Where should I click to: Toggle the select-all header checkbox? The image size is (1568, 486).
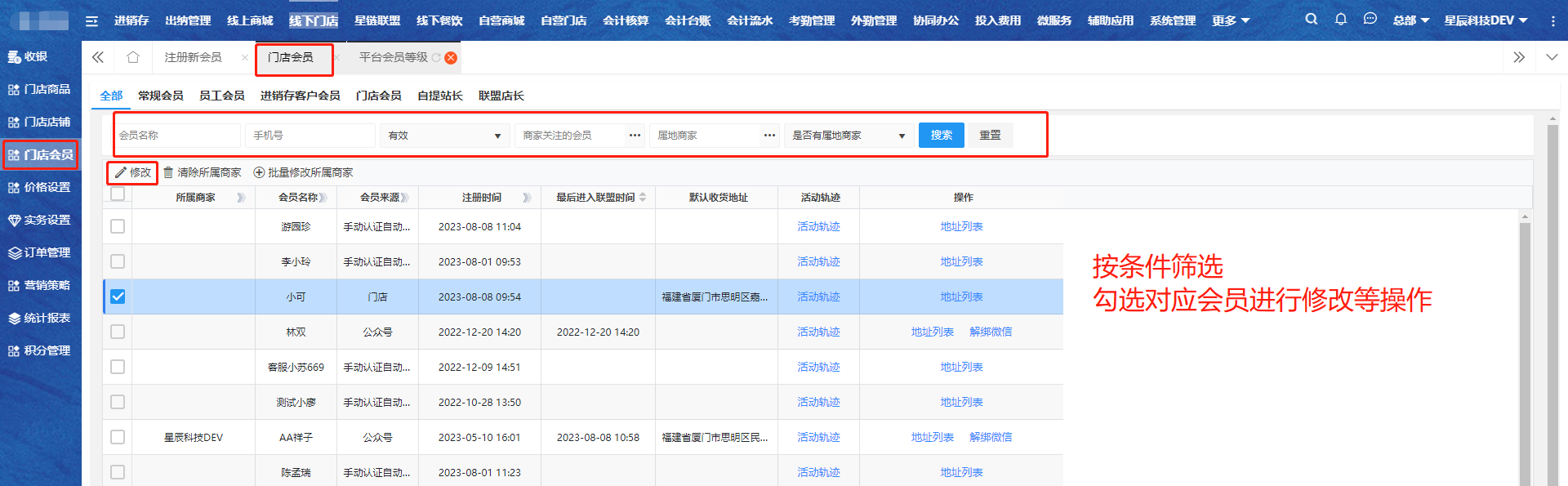[118, 194]
